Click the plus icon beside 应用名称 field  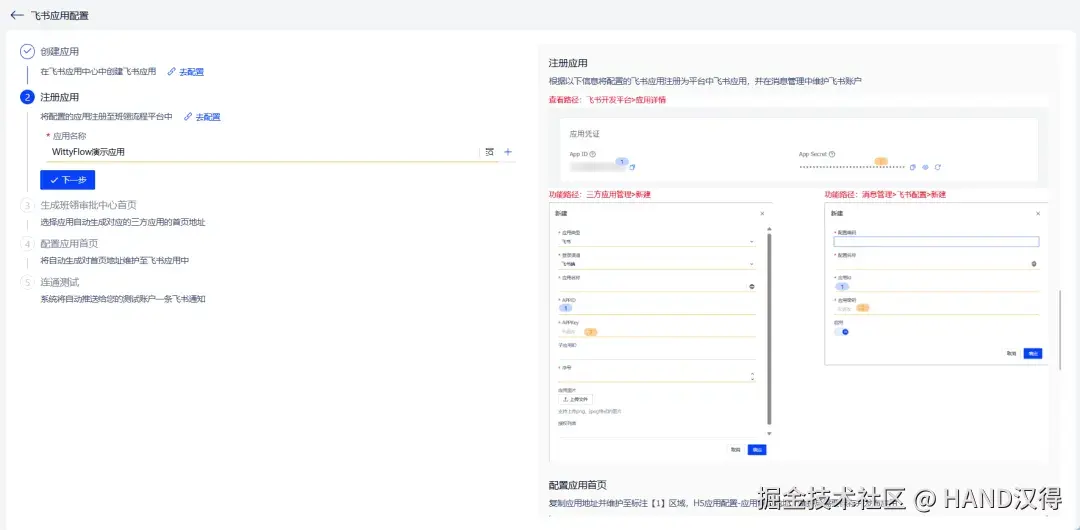pos(508,152)
